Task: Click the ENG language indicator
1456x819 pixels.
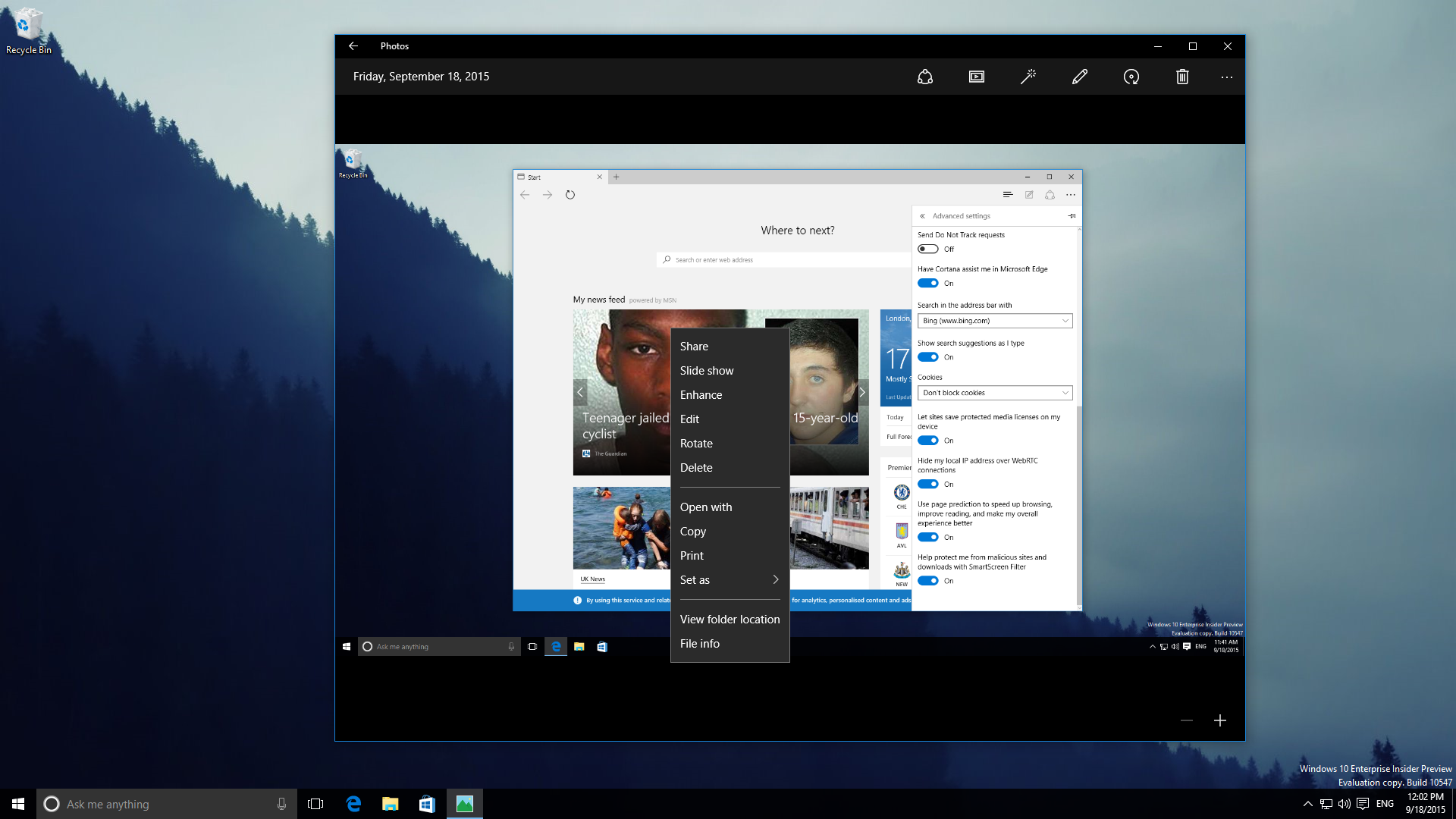Action: pyautogui.click(x=1385, y=804)
